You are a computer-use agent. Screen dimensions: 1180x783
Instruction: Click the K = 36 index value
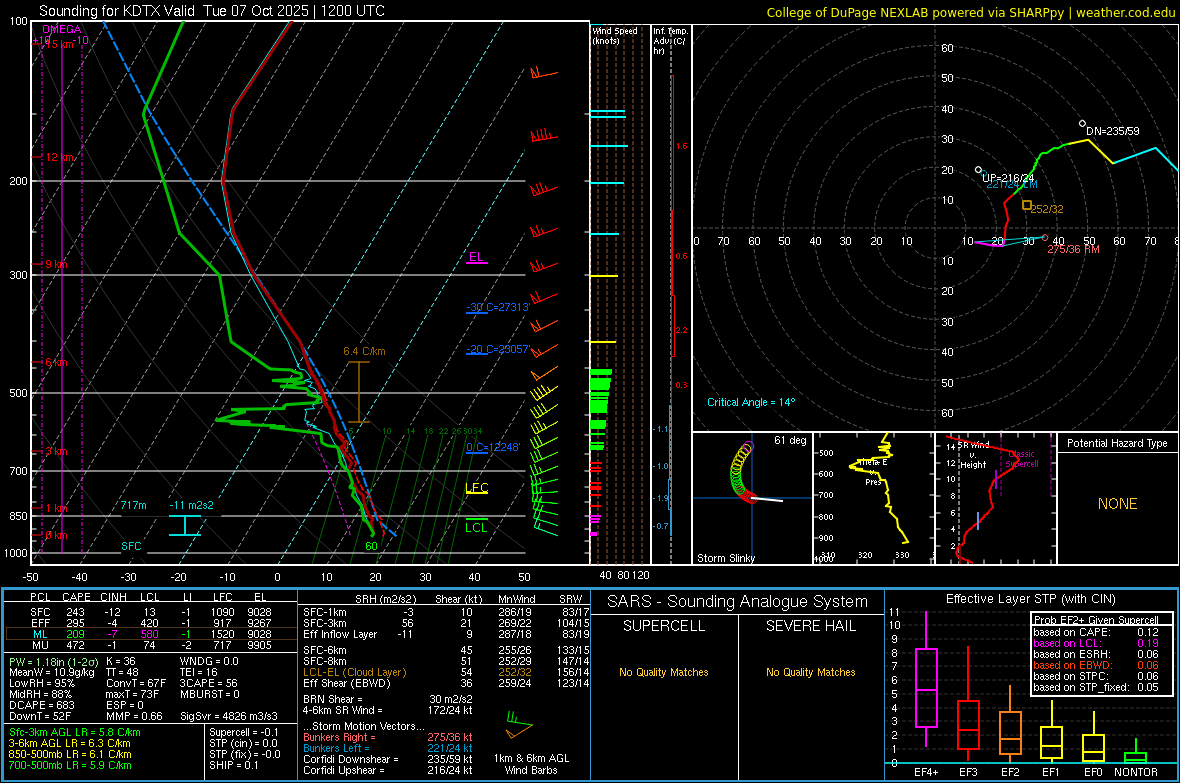[121, 662]
